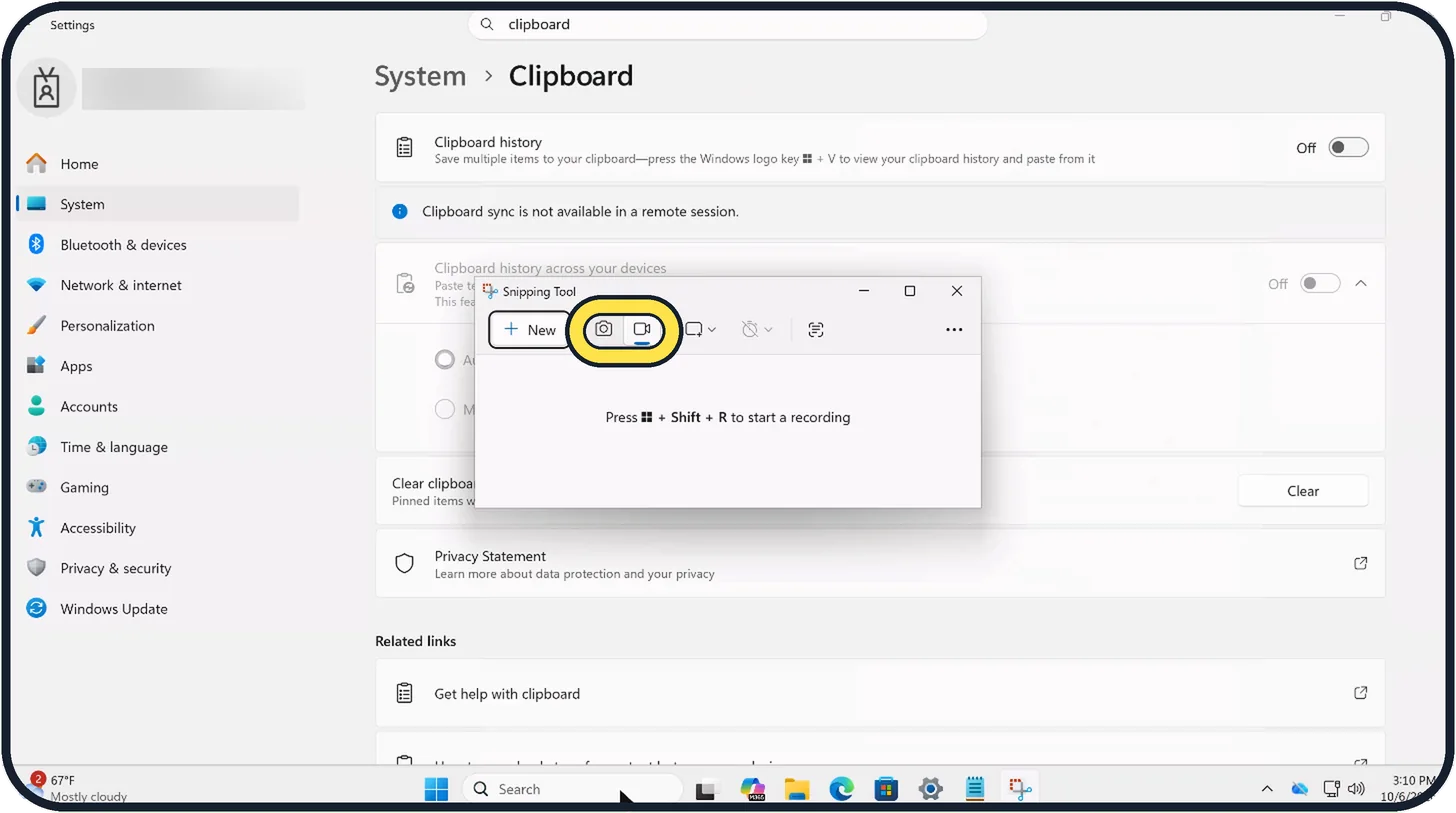Open Gaming settings

(158, 488)
